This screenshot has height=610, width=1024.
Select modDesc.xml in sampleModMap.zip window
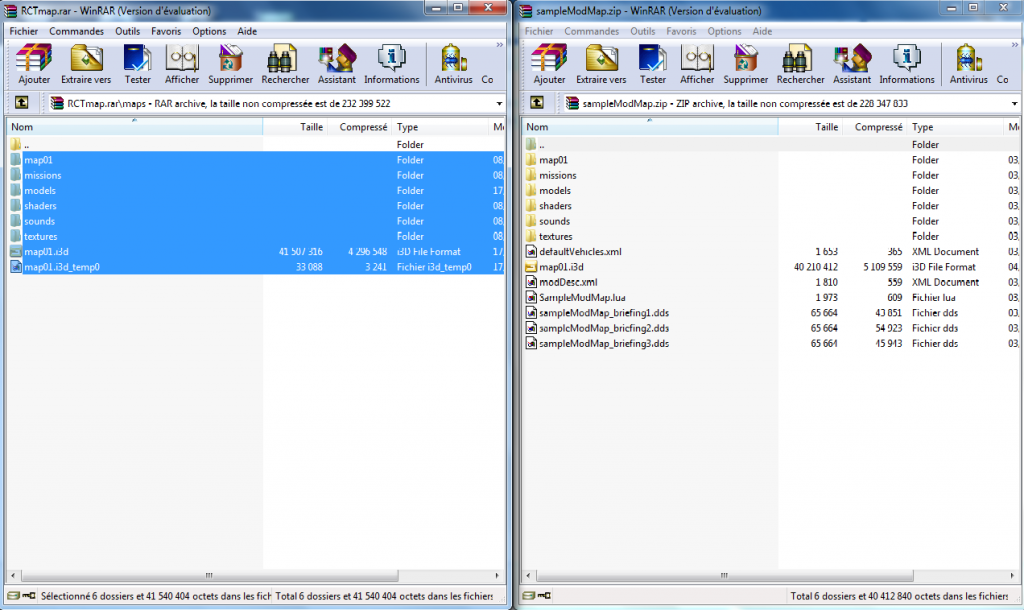(568, 282)
